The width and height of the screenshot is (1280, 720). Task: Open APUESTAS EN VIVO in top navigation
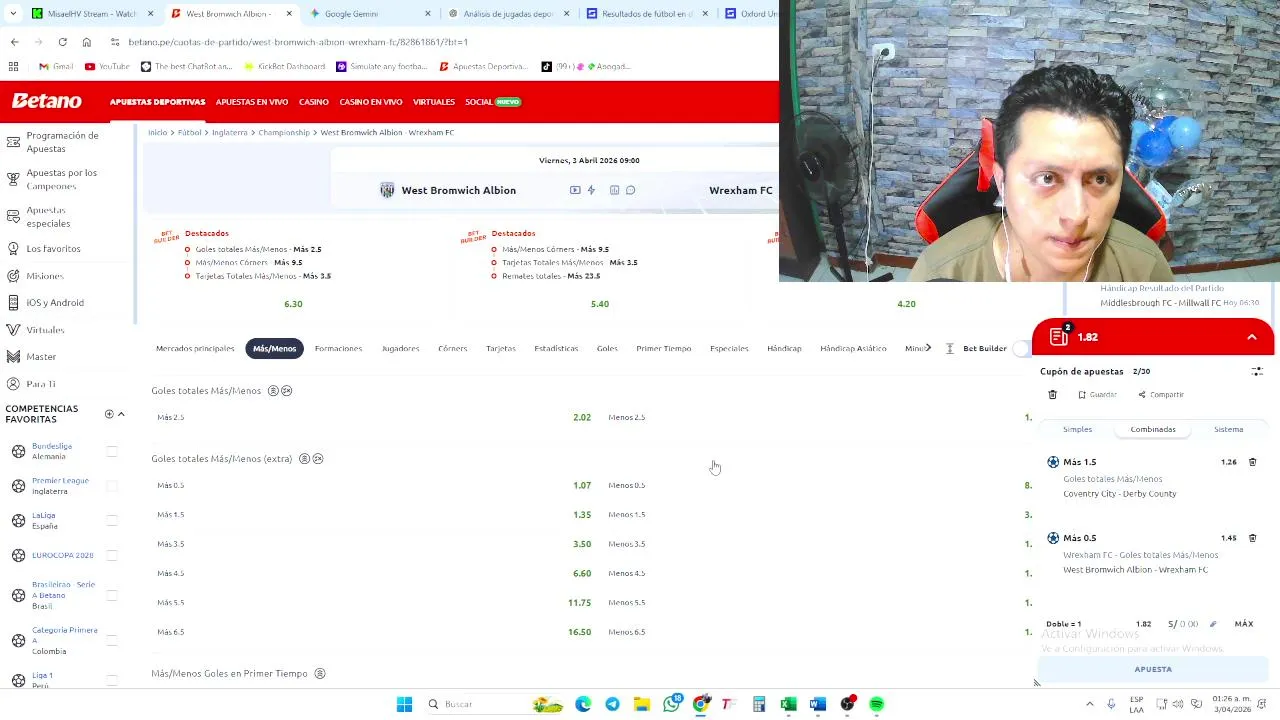[x=252, y=102]
